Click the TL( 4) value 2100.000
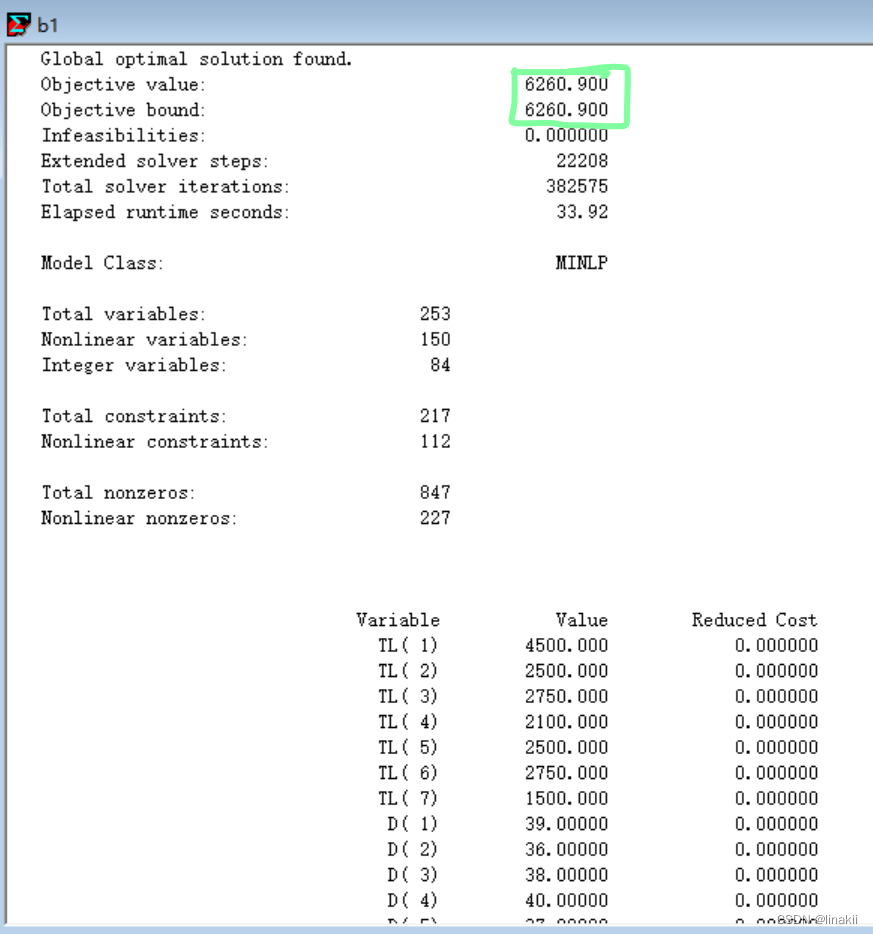 pos(566,722)
